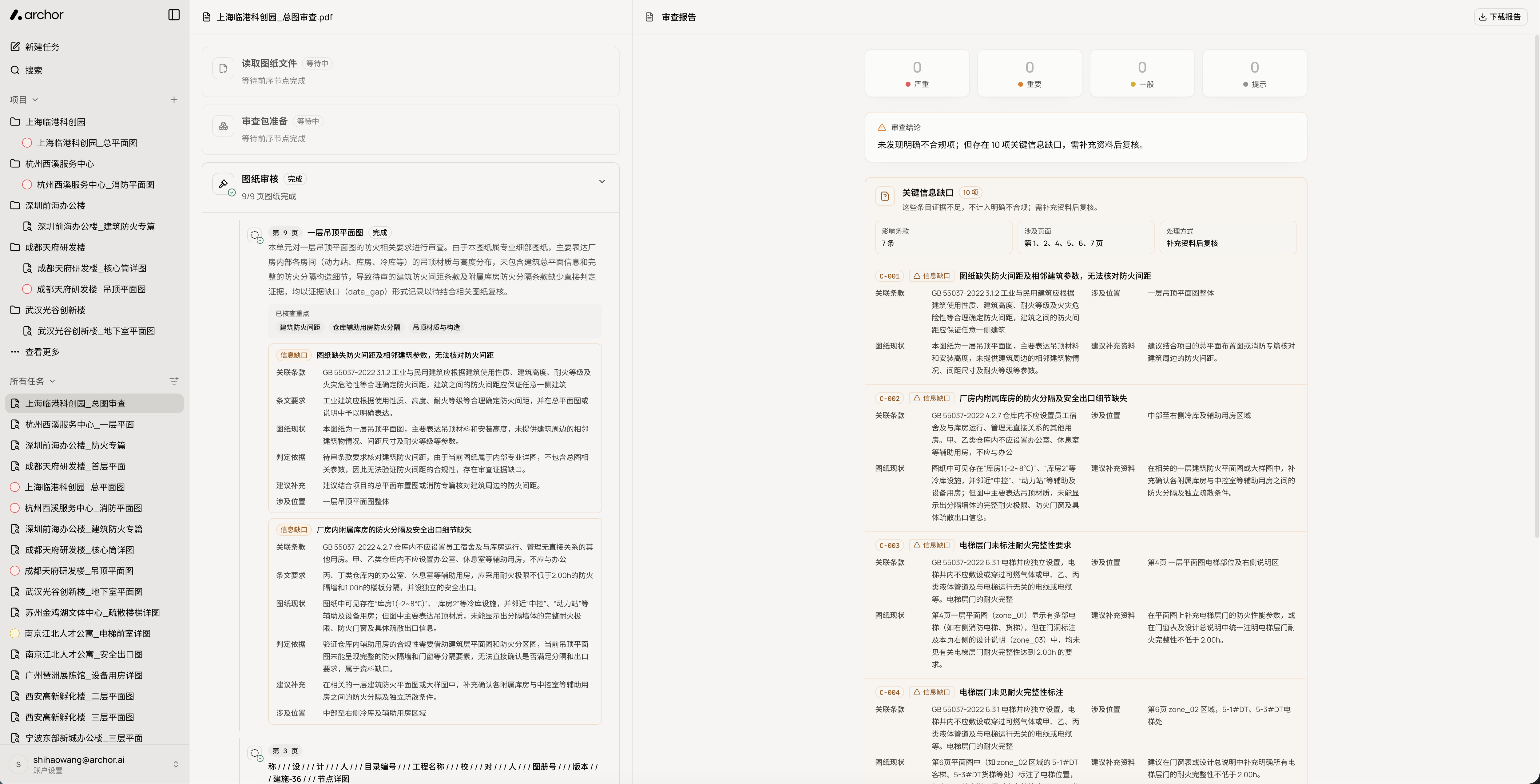Click the search magnifier icon
Screen dimensions: 1540x784
(x=15, y=70)
